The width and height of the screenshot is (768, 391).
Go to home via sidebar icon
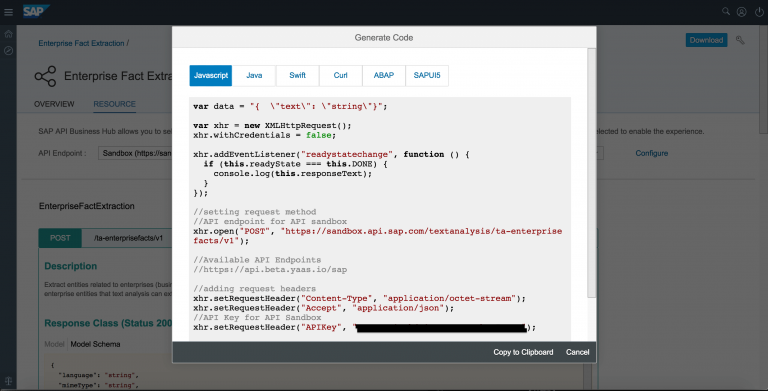8,34
